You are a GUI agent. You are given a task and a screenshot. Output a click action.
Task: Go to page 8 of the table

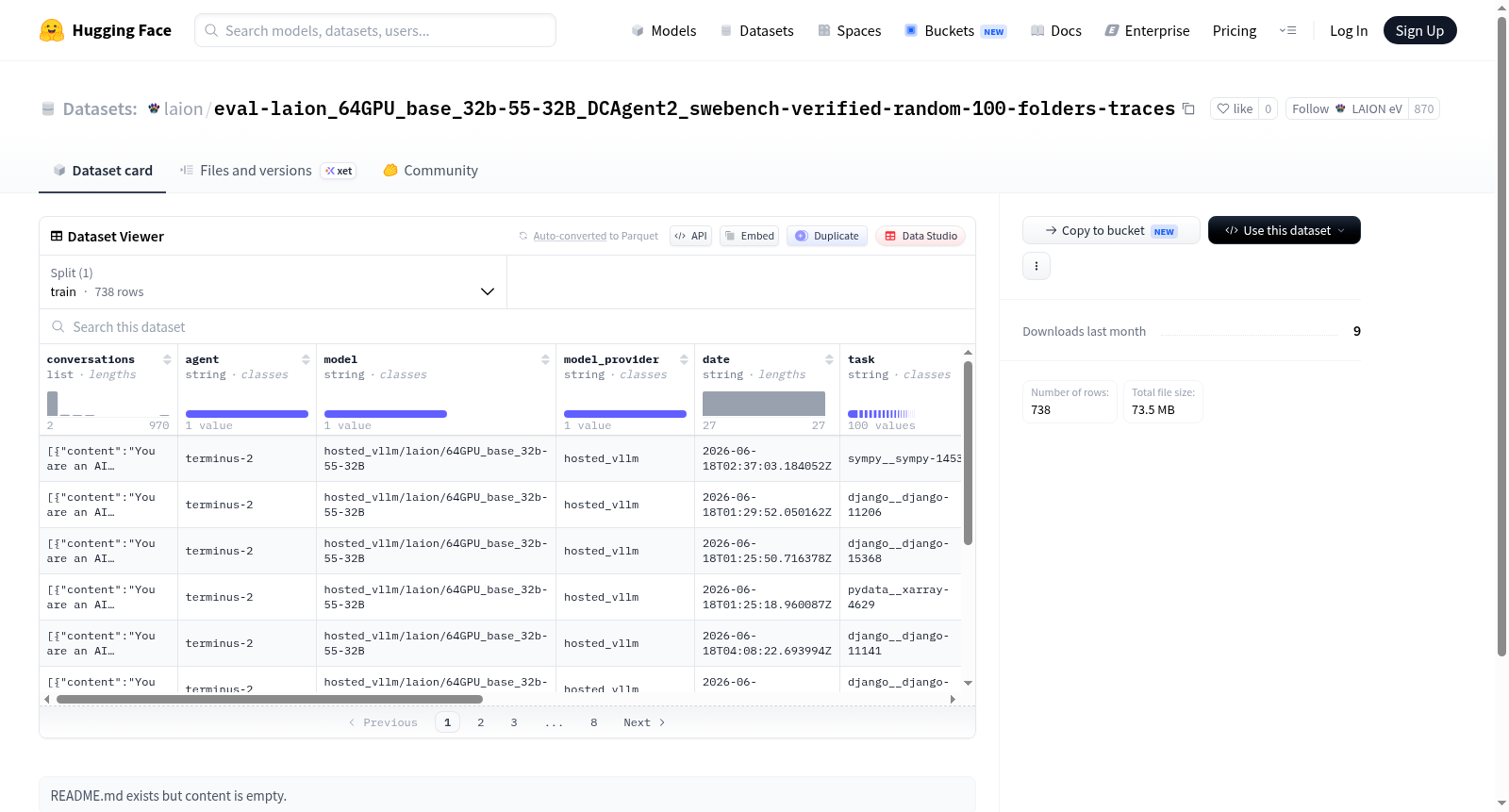pos(594,722)
